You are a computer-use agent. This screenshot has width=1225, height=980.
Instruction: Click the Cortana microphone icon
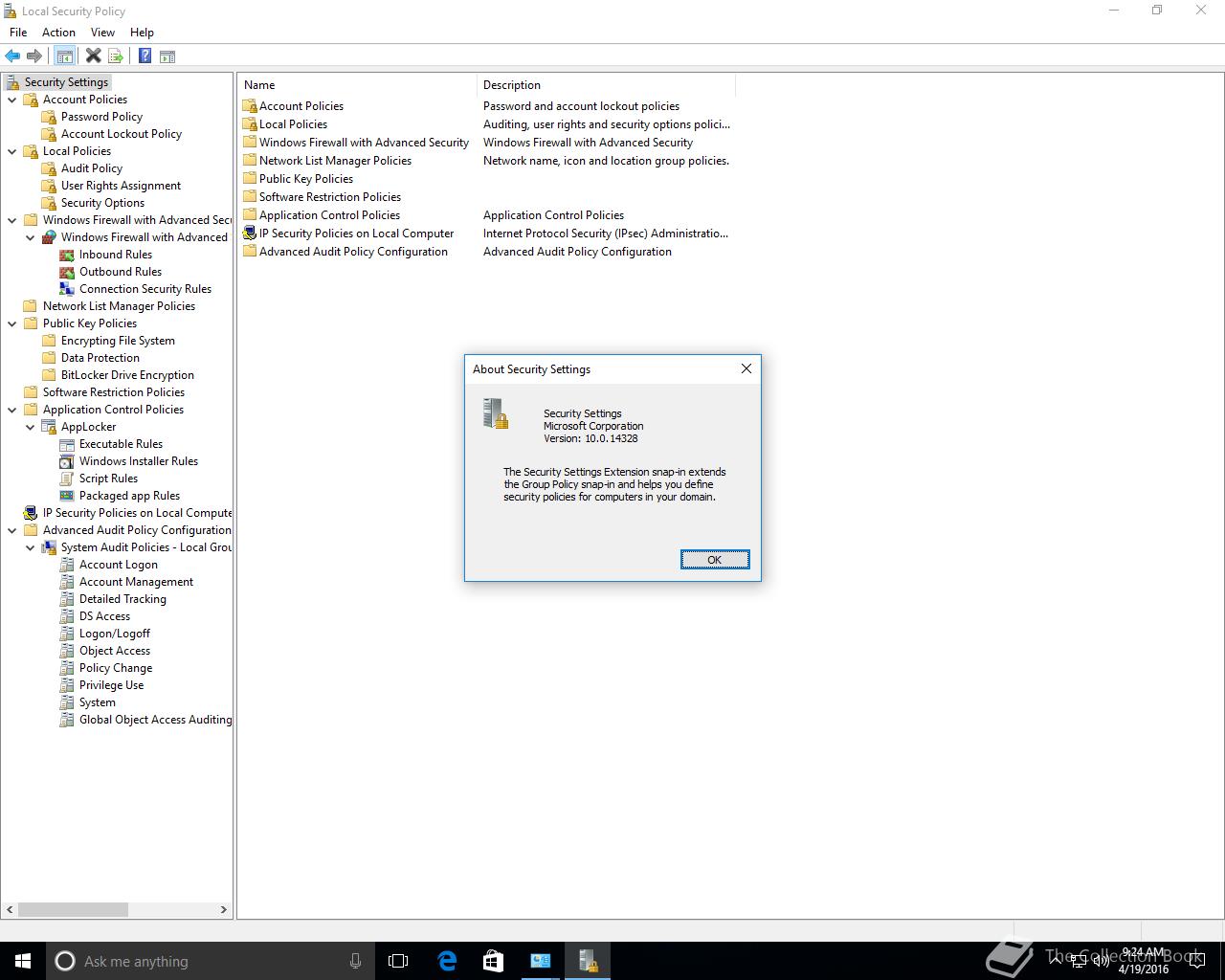[355, 961]
